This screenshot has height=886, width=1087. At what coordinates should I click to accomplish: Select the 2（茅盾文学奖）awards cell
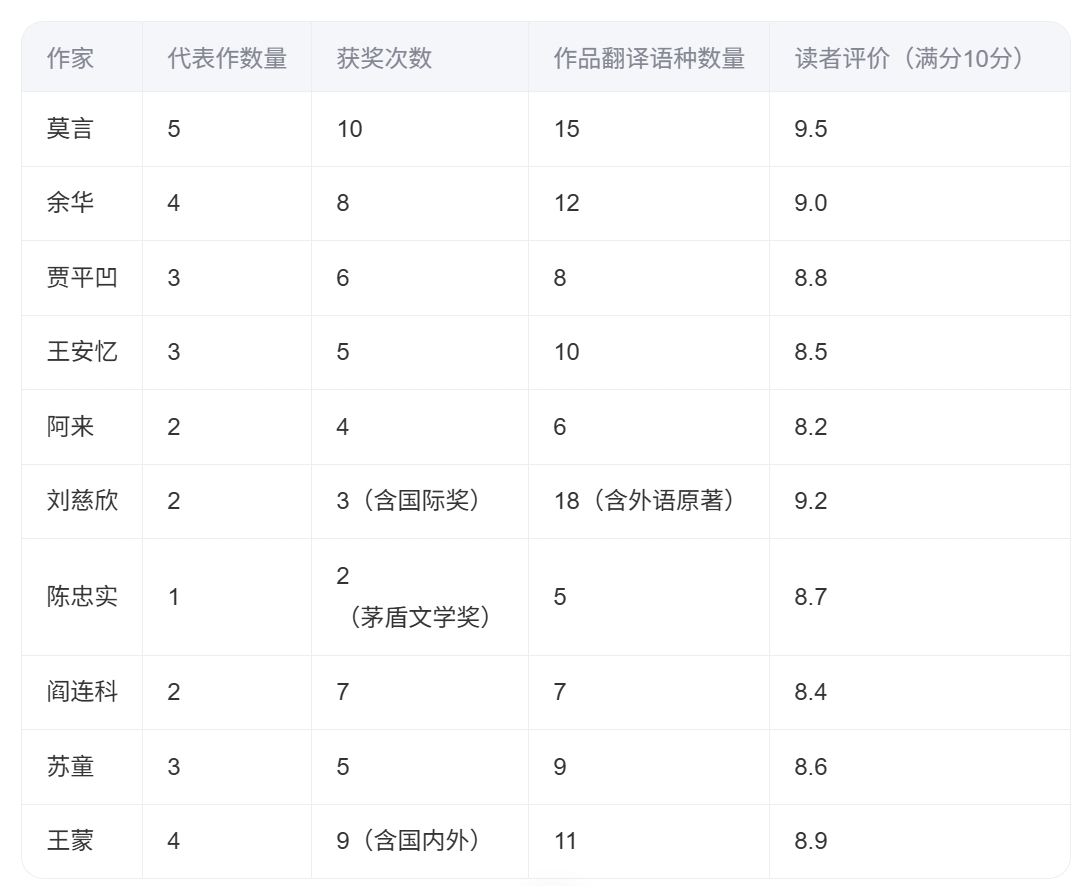coord(418,598)
